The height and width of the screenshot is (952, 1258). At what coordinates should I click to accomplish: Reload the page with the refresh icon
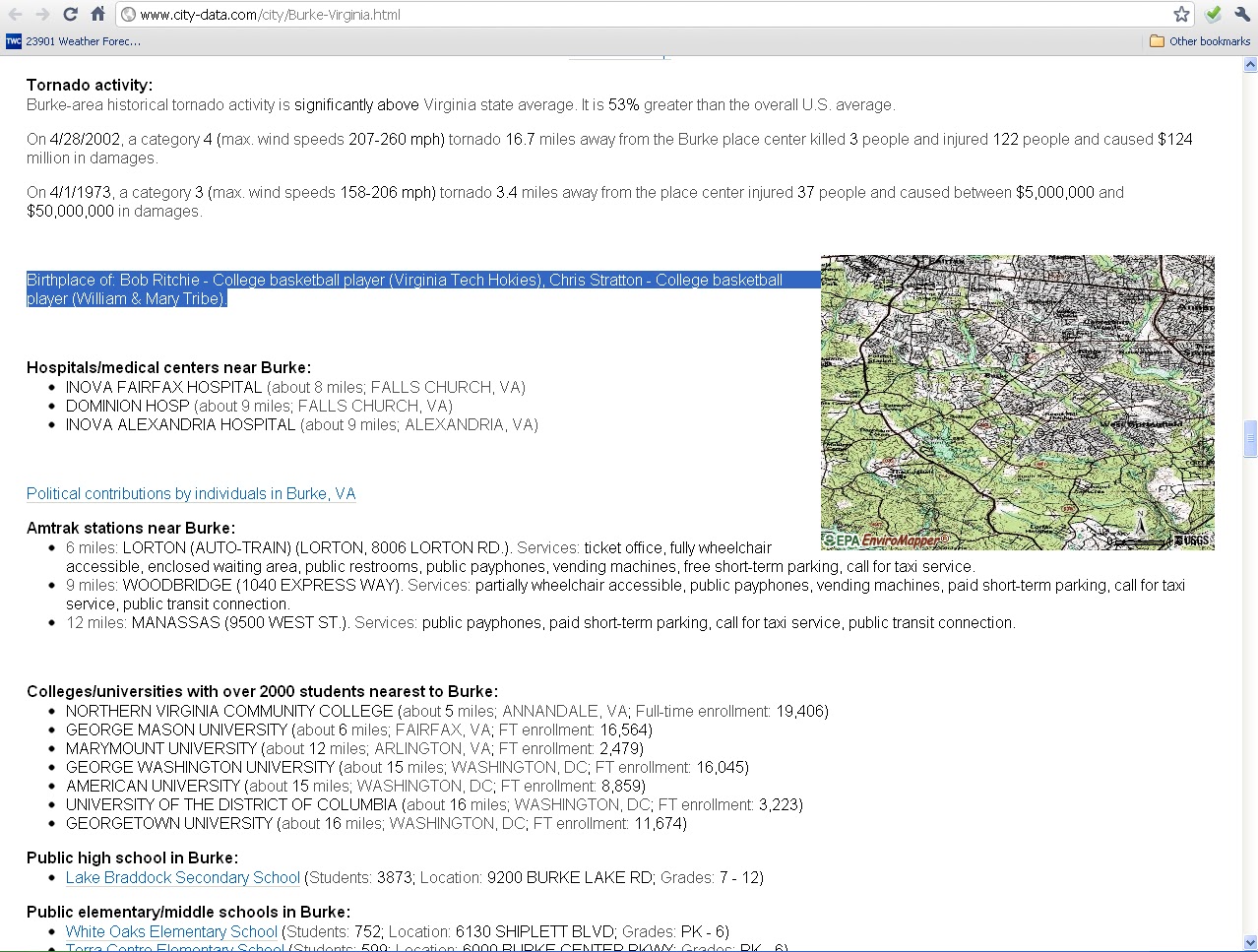coord(70,14)
